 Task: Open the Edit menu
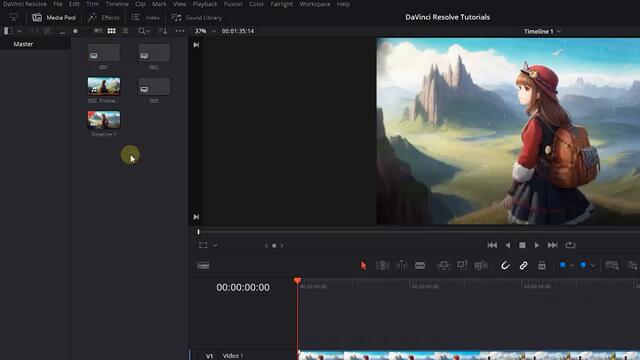(74, 4)
